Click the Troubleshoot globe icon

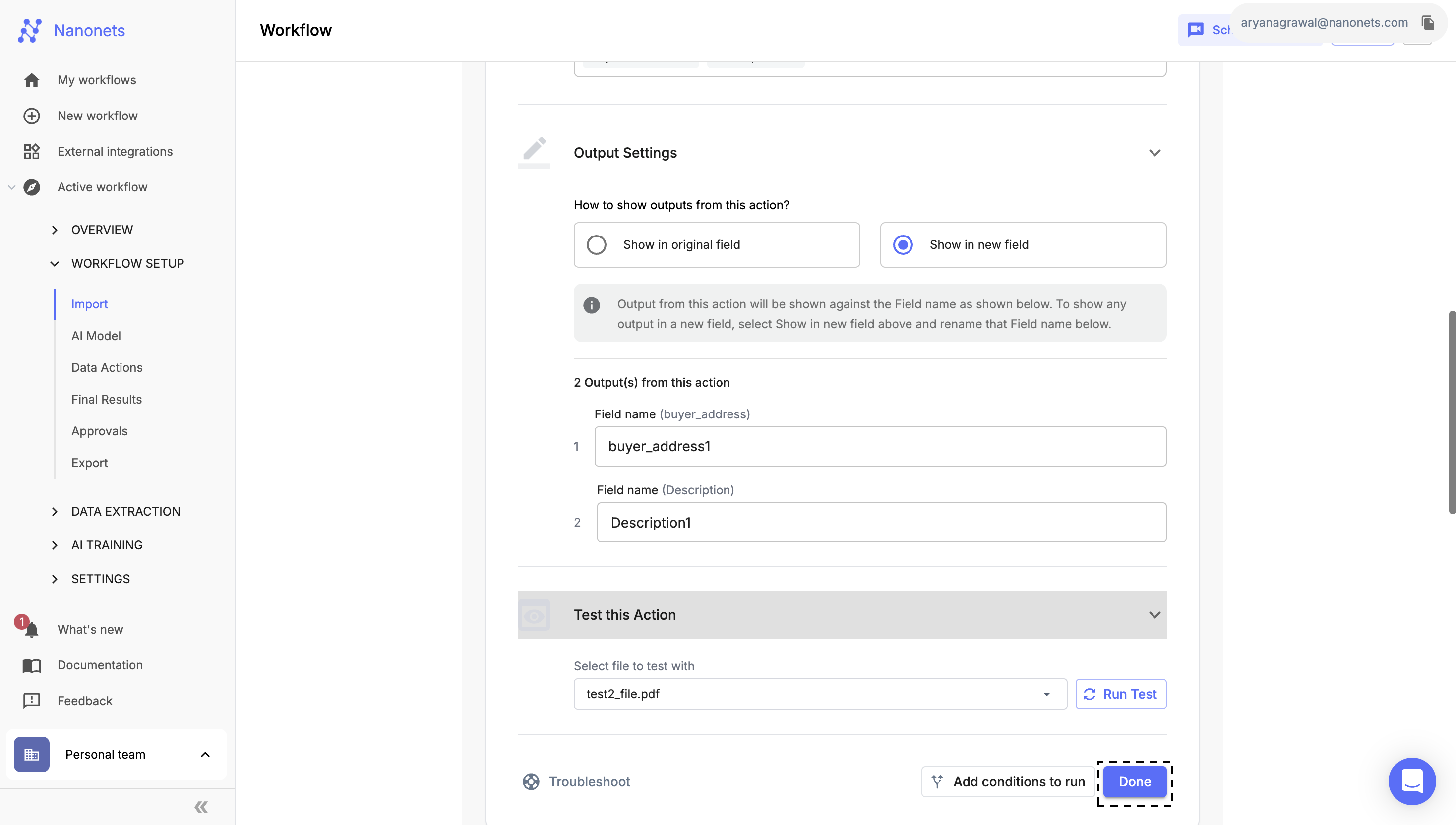pos(531,782)
